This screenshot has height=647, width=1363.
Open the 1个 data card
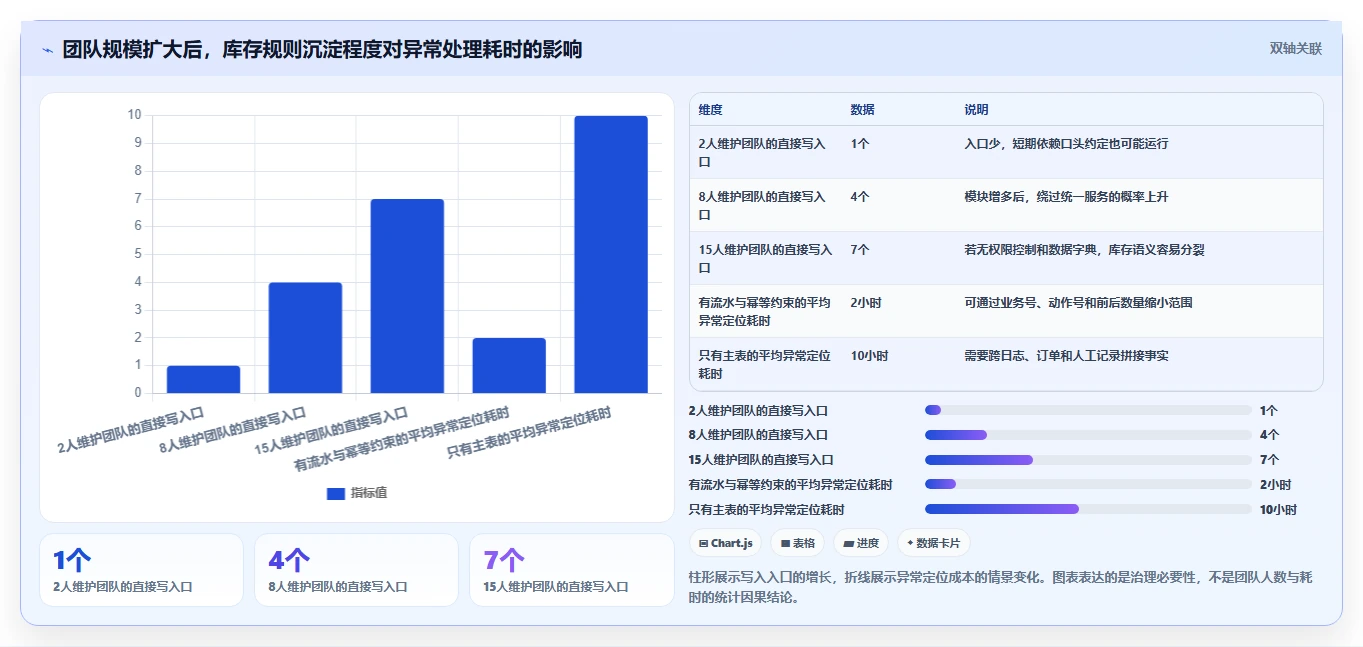141,570
